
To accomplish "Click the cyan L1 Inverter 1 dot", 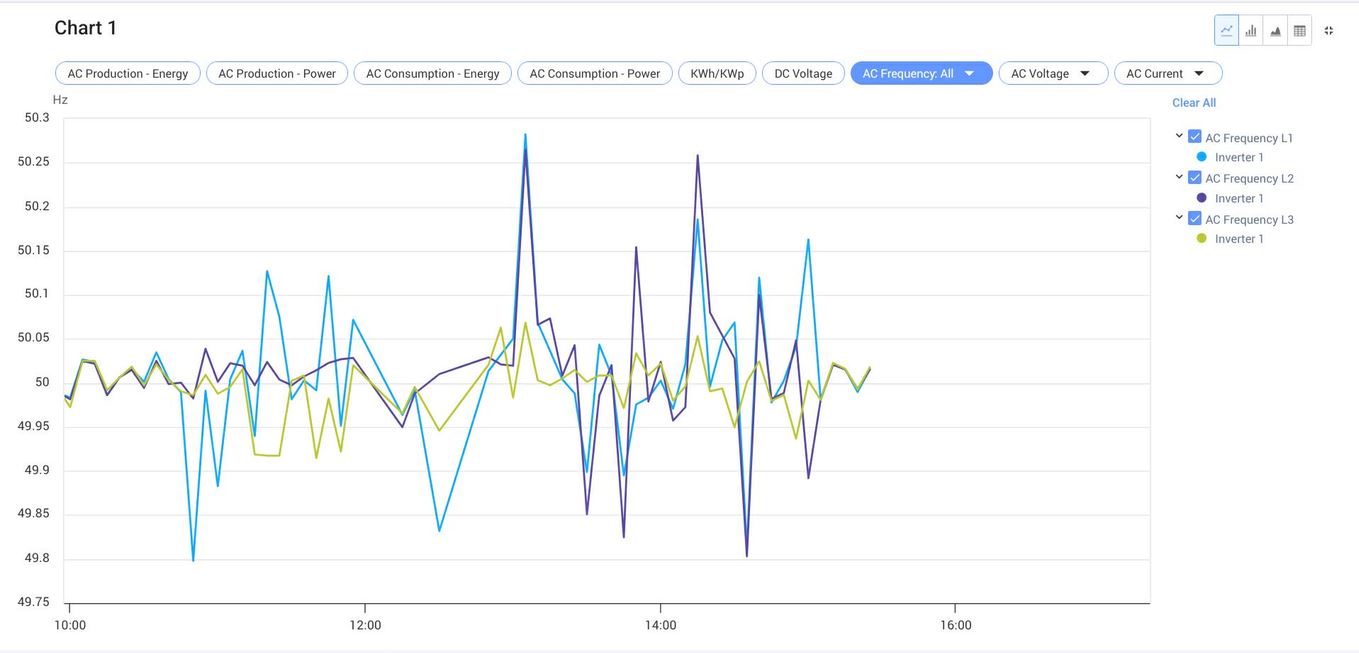I will click(1202, 157).
